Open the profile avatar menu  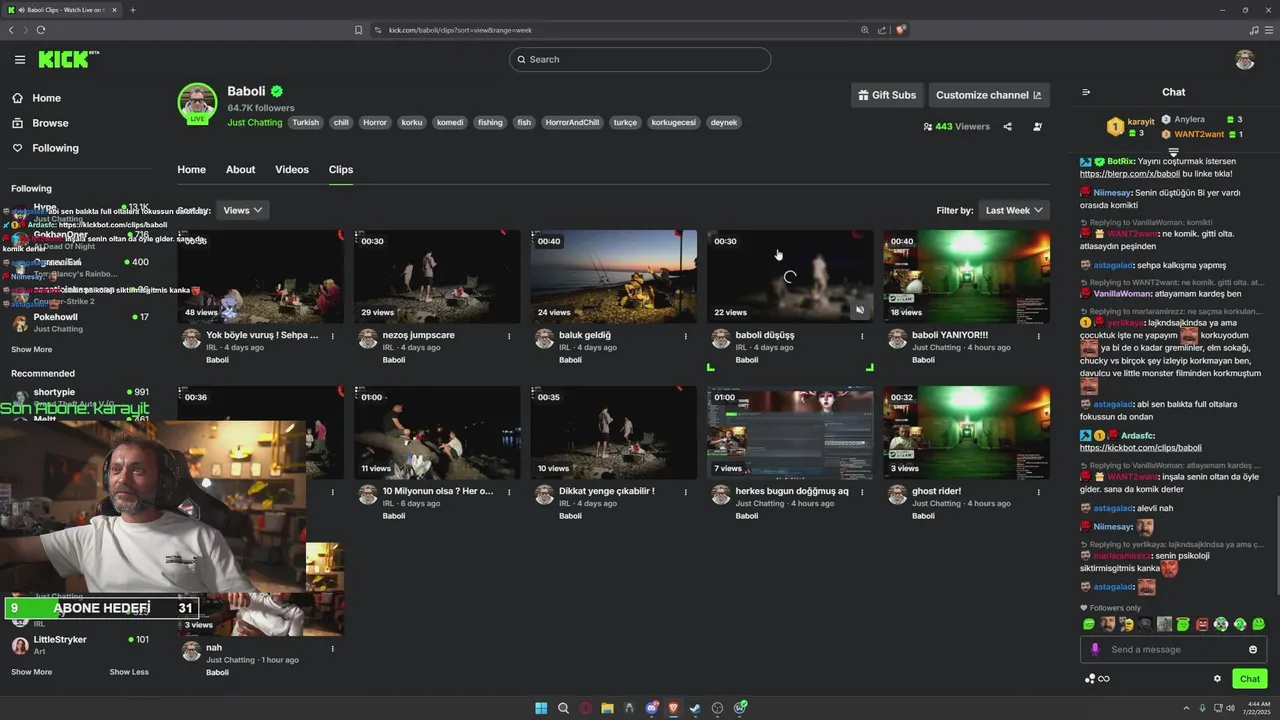(1245, 59)
